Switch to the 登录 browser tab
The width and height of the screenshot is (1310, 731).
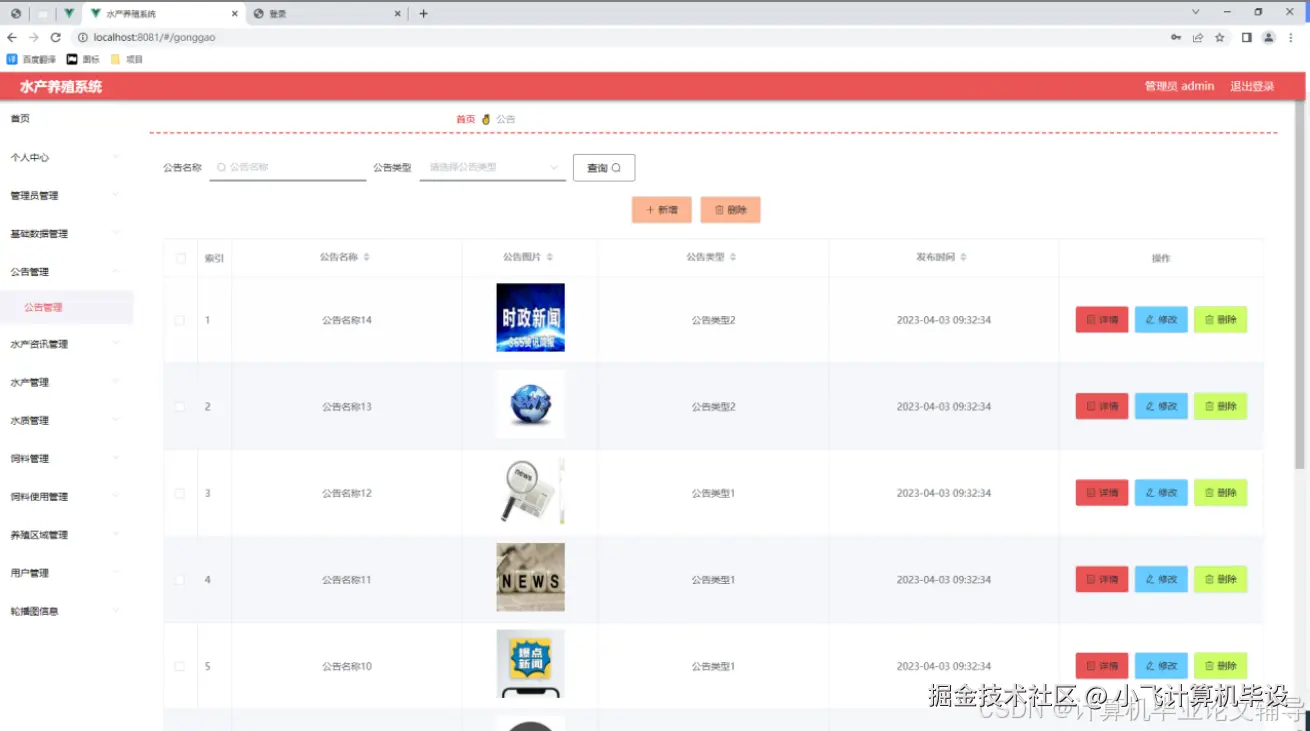pos(325,14)
